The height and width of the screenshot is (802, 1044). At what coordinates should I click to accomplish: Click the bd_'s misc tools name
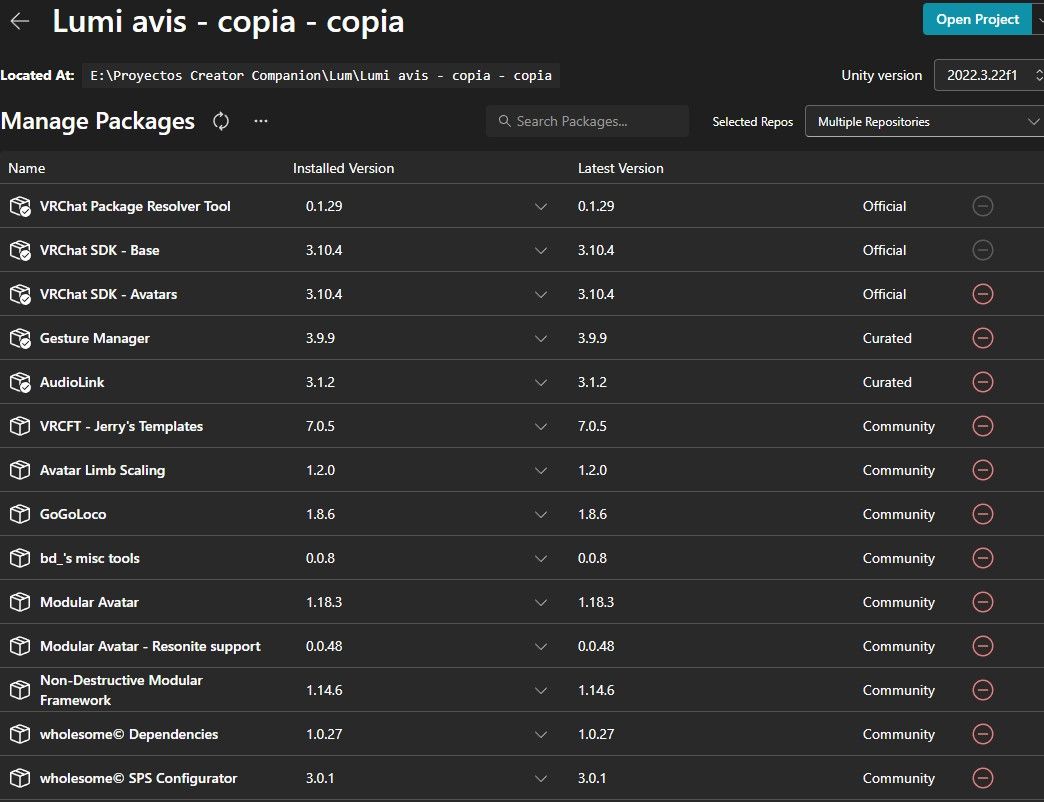(90, 558)
